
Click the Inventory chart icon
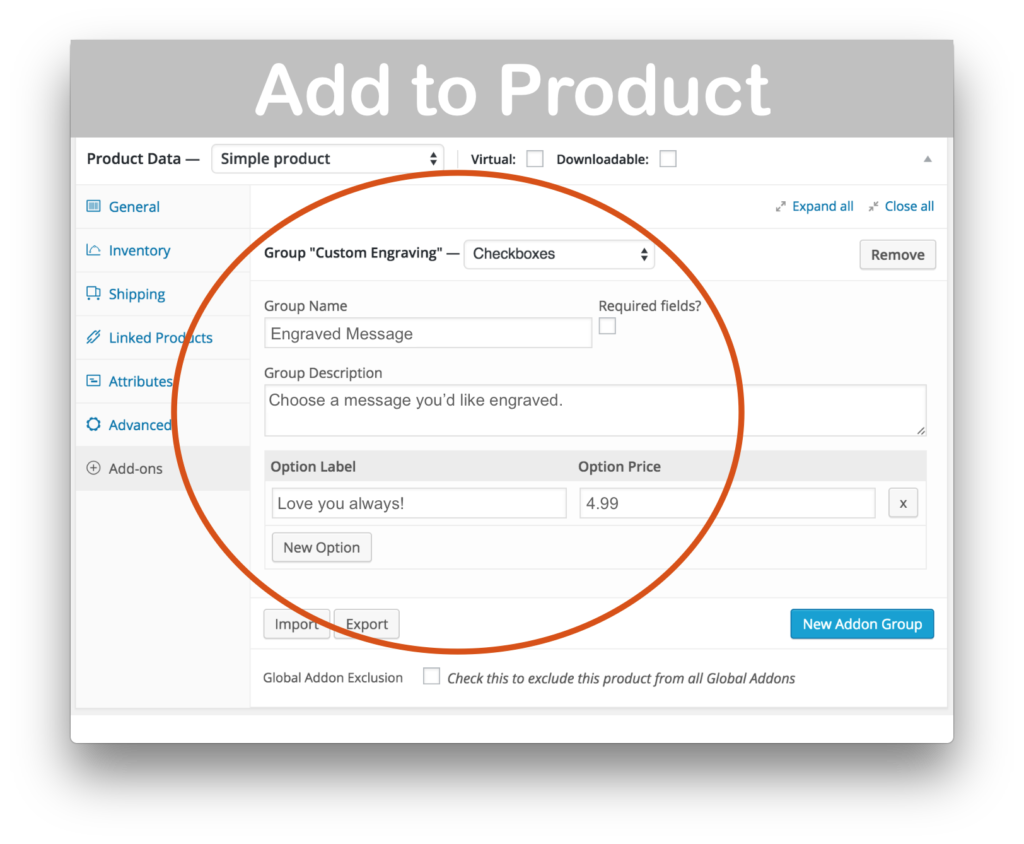coord(92,250)
